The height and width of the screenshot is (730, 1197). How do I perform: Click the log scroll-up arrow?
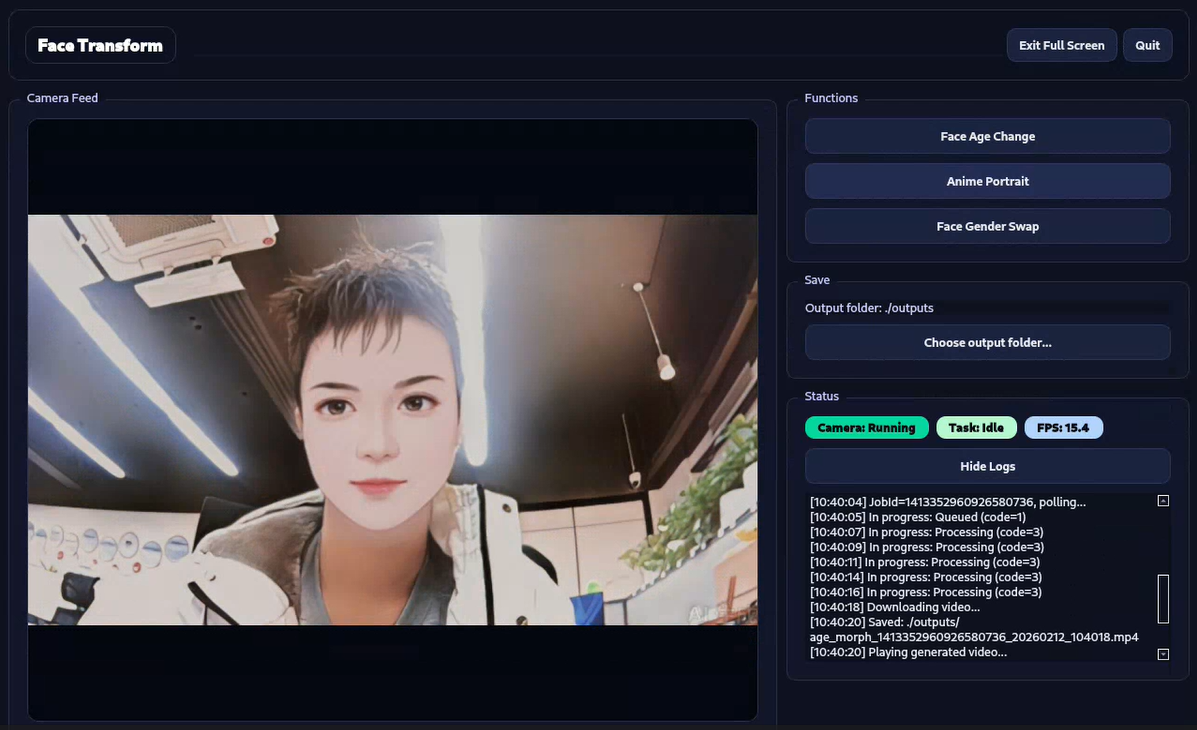(1163, 501)
